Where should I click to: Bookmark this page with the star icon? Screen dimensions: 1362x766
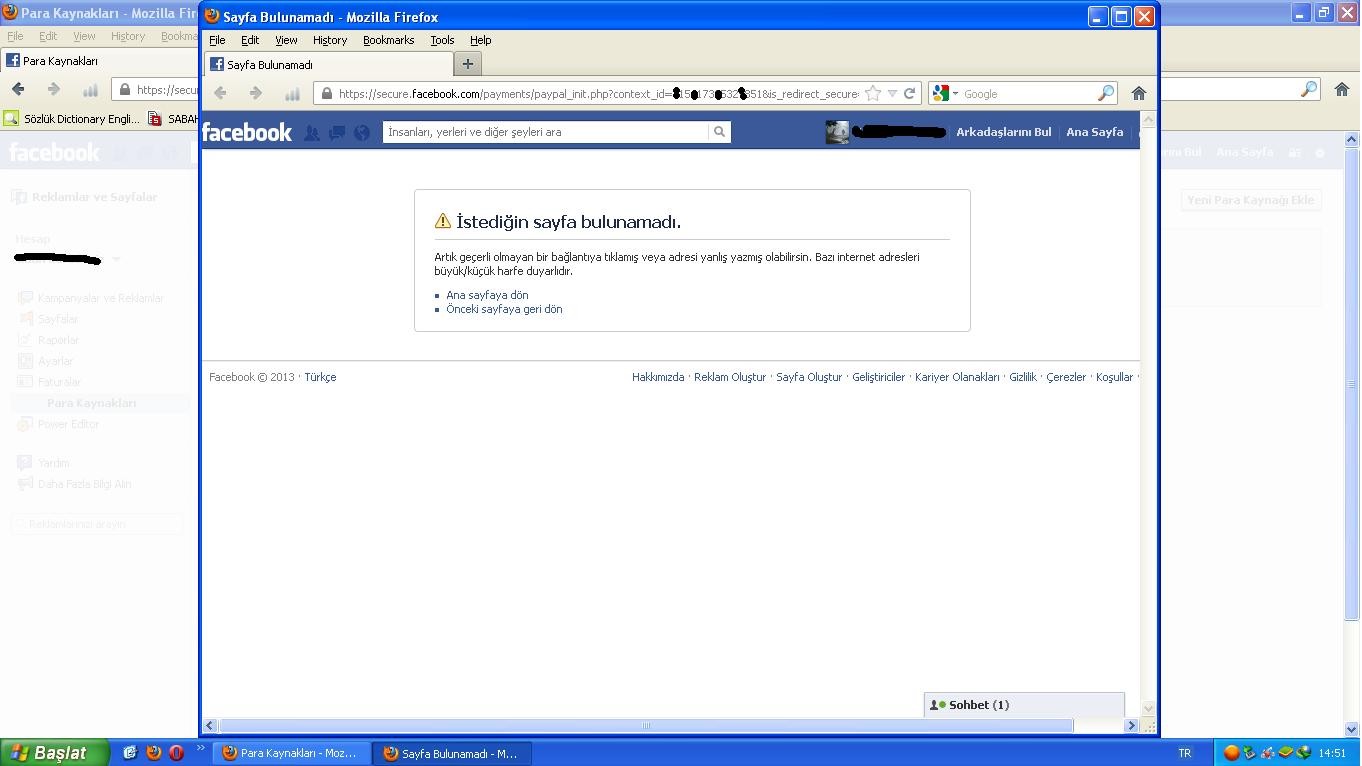[872, 93]
